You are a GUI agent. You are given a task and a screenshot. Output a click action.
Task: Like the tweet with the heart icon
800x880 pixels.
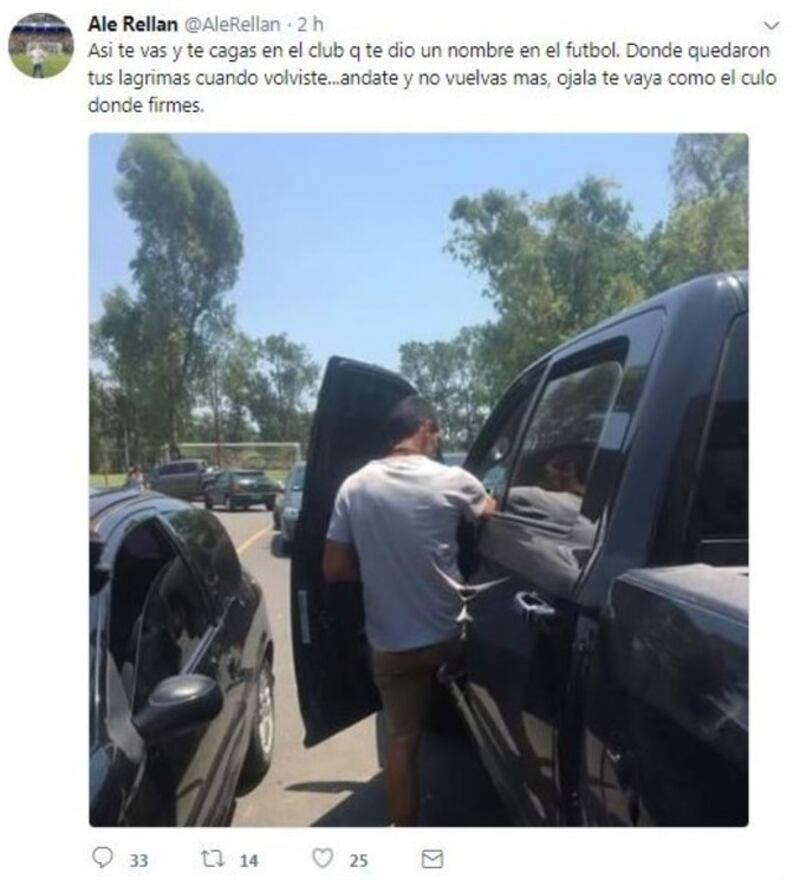pyautogui.click(x=323, y=858)
